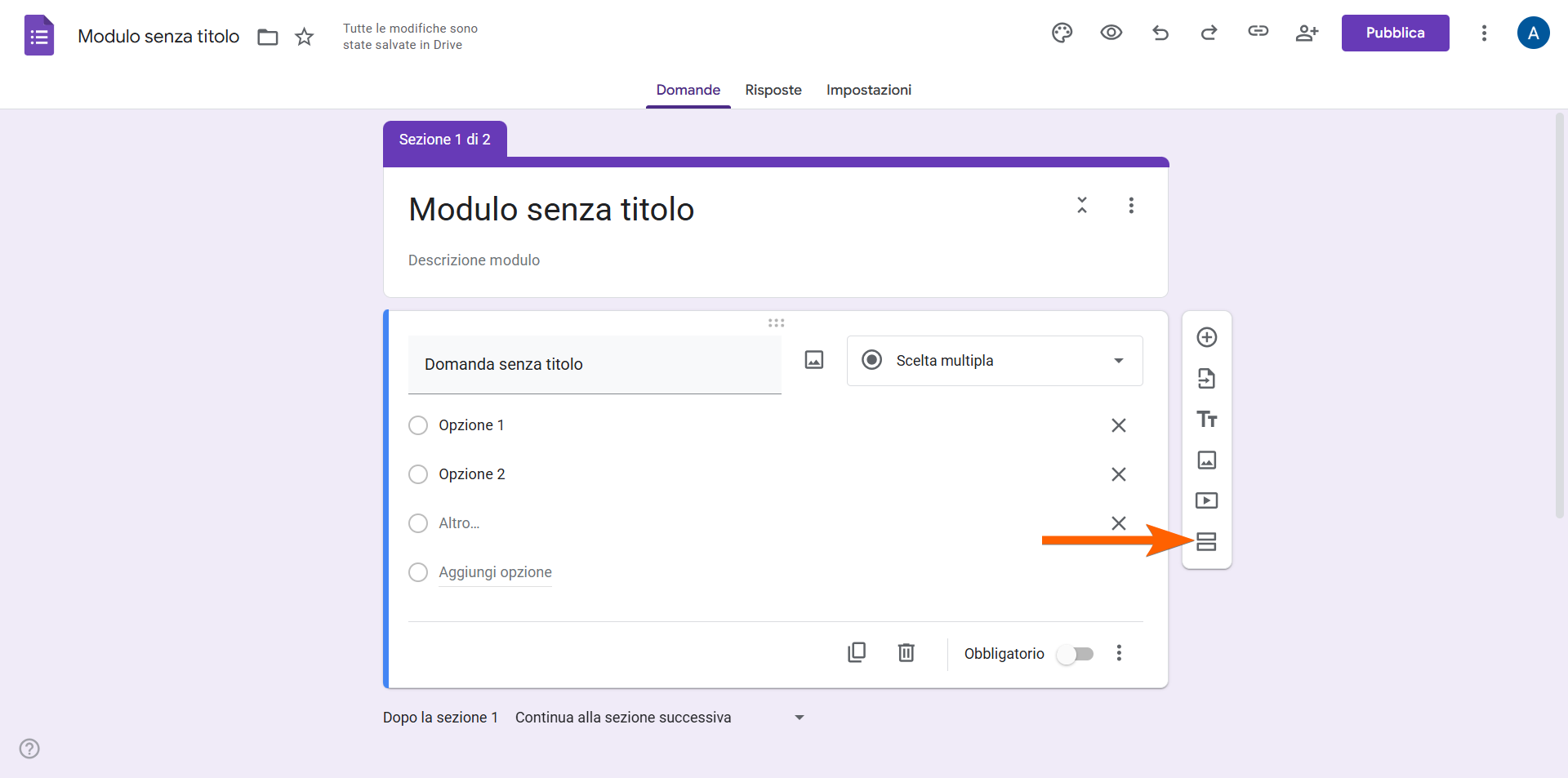Delete the question using the trash icon

point(906,652)
